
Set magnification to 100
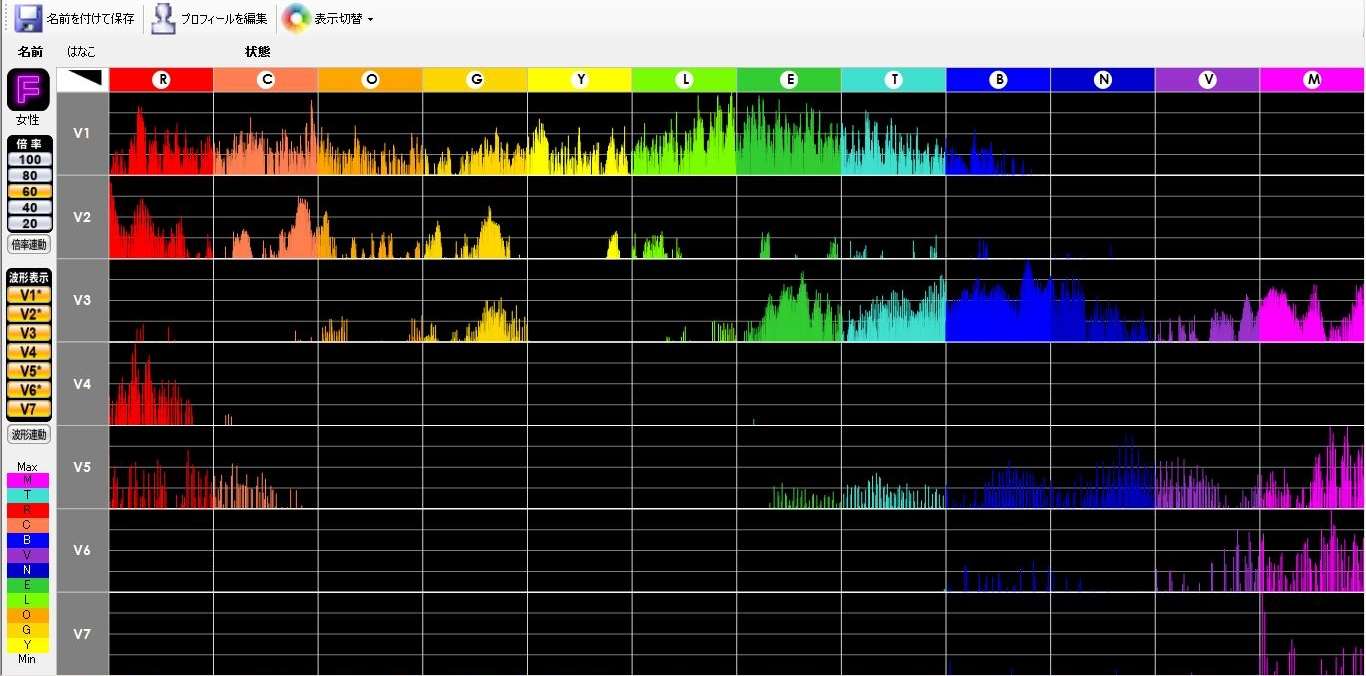[x=29, y=160]
